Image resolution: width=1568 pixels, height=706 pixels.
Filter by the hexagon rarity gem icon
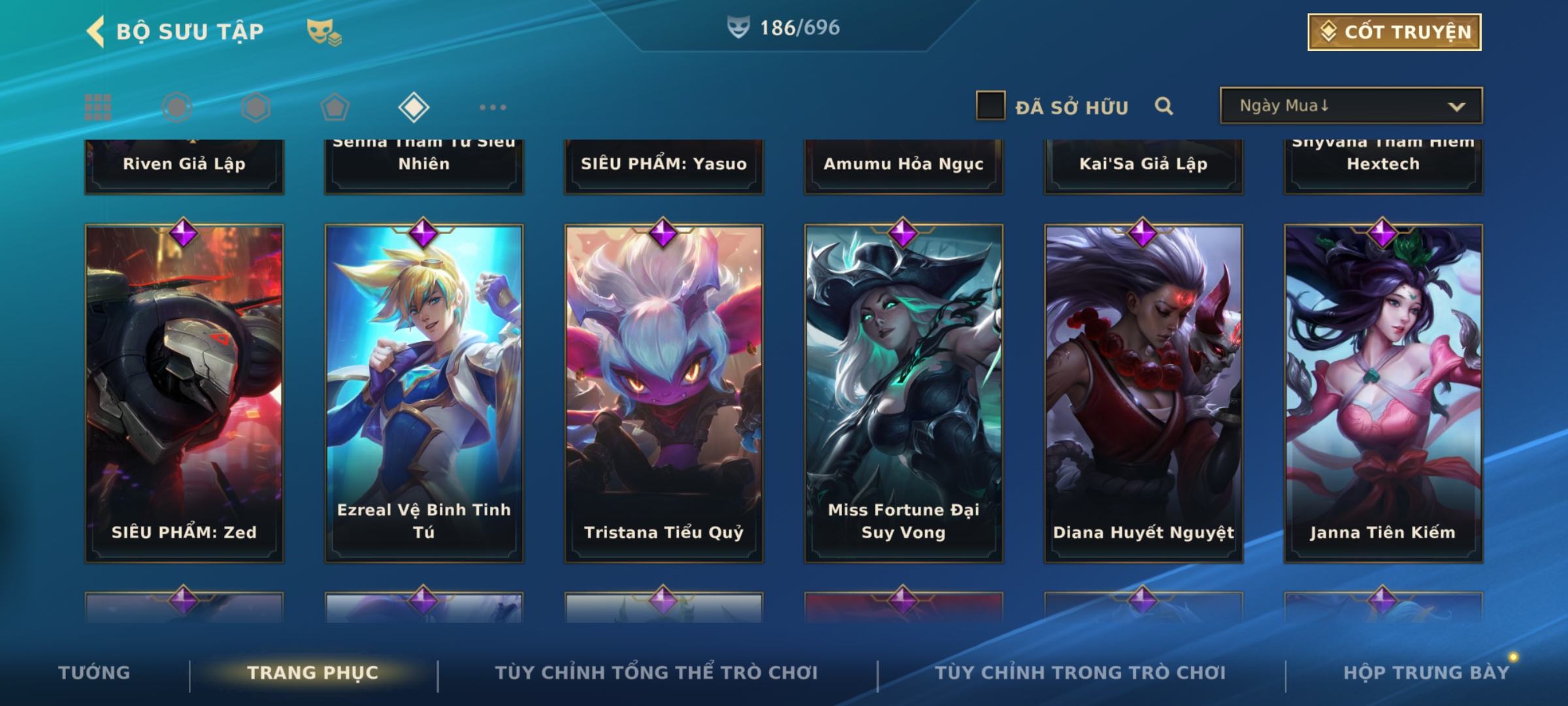(255, 107)
